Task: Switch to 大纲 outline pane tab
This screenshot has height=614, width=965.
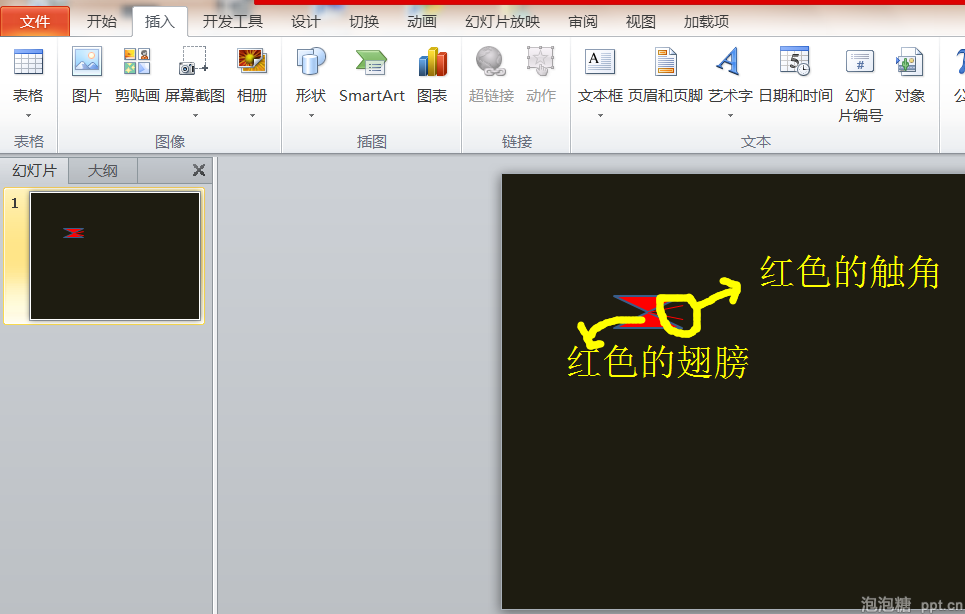Action: click(102, 171)
